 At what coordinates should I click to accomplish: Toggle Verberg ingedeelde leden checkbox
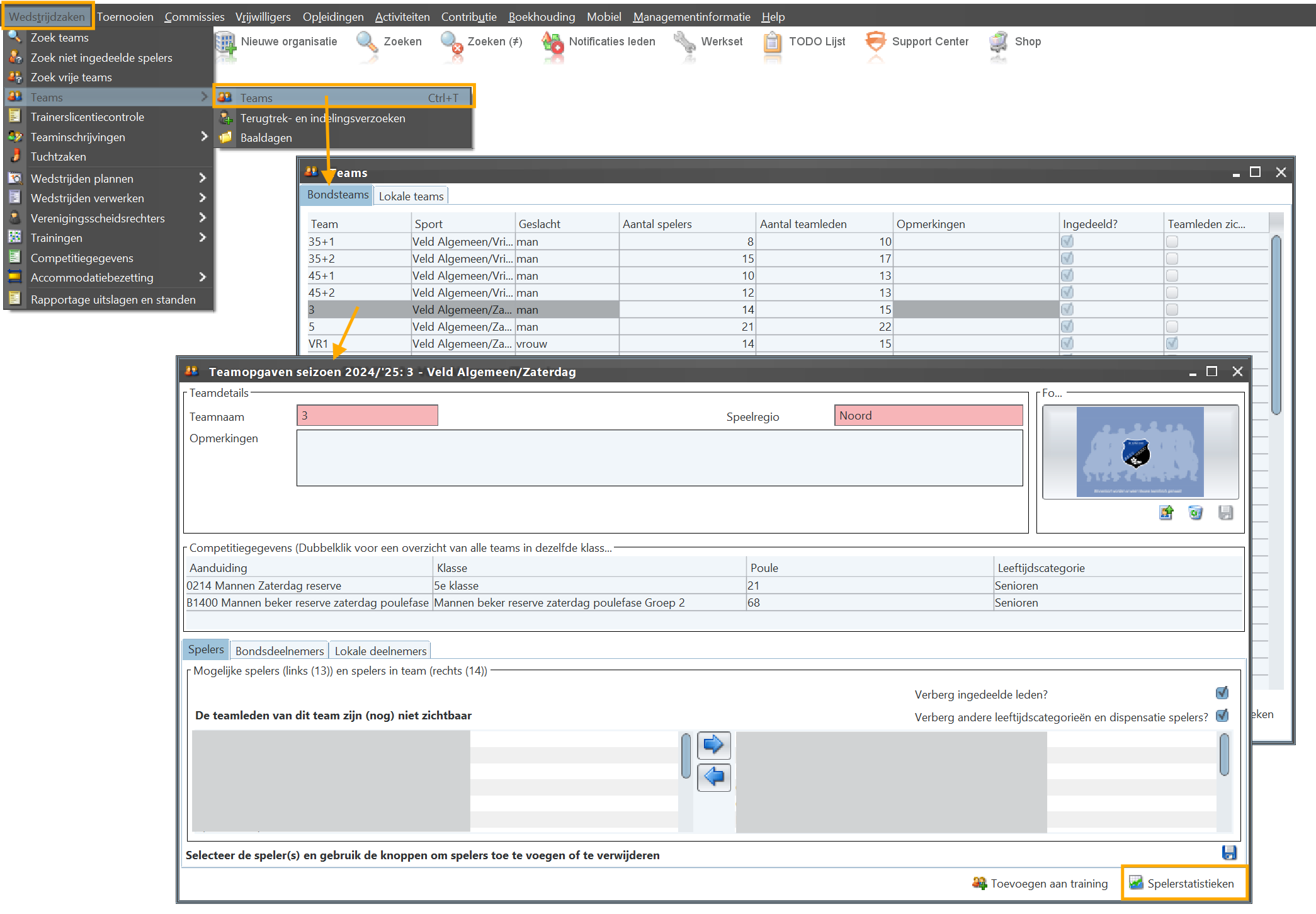pyautogui.click(x=1222, y=694)
